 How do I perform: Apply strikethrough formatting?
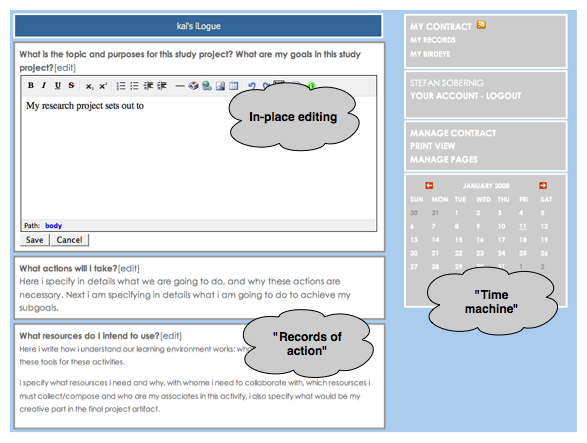(x=71, y=86)
